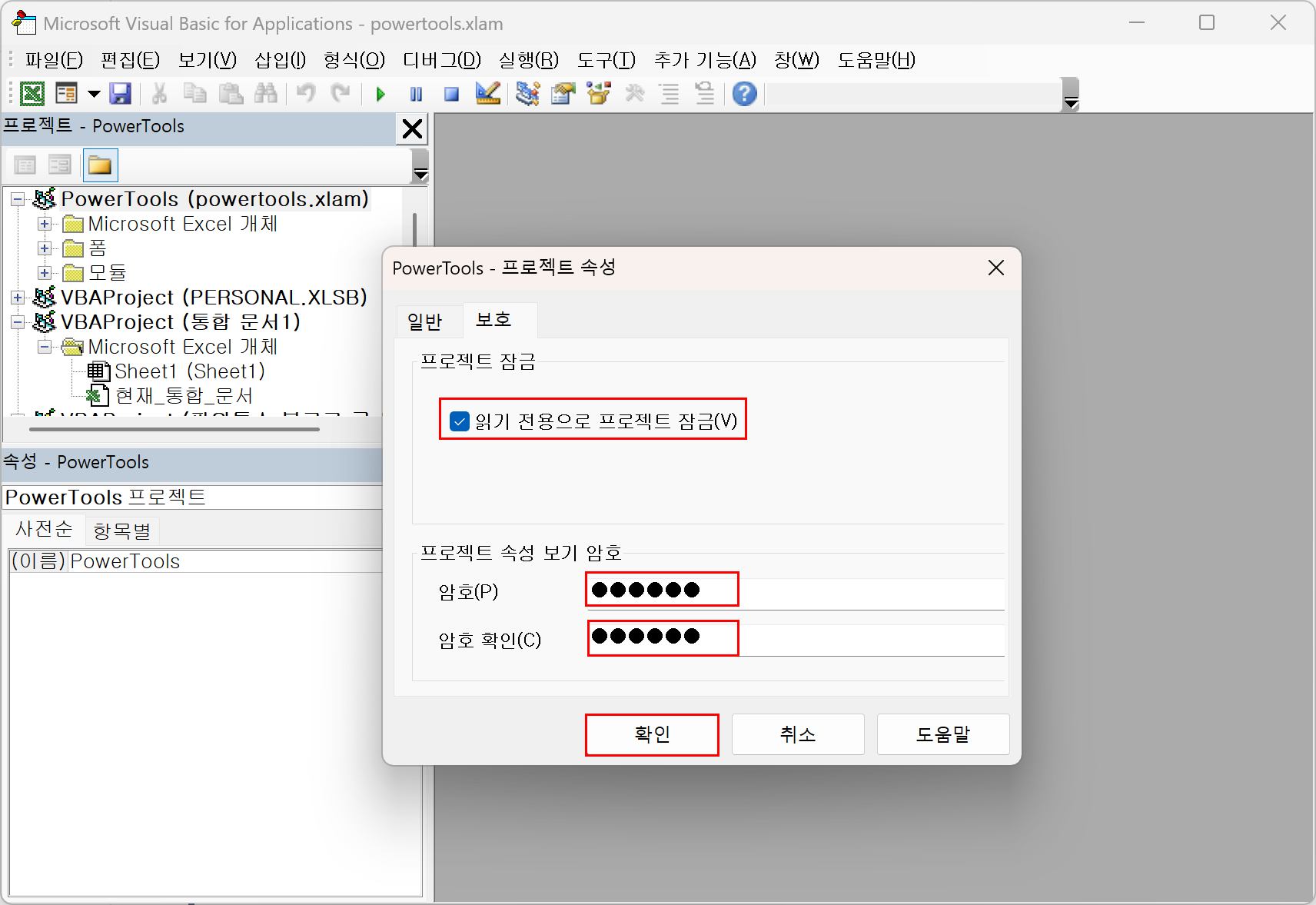The image size is (1316, 905).
Task: Open Object Browser toolbar icon
Action: (x=599, y=94)
